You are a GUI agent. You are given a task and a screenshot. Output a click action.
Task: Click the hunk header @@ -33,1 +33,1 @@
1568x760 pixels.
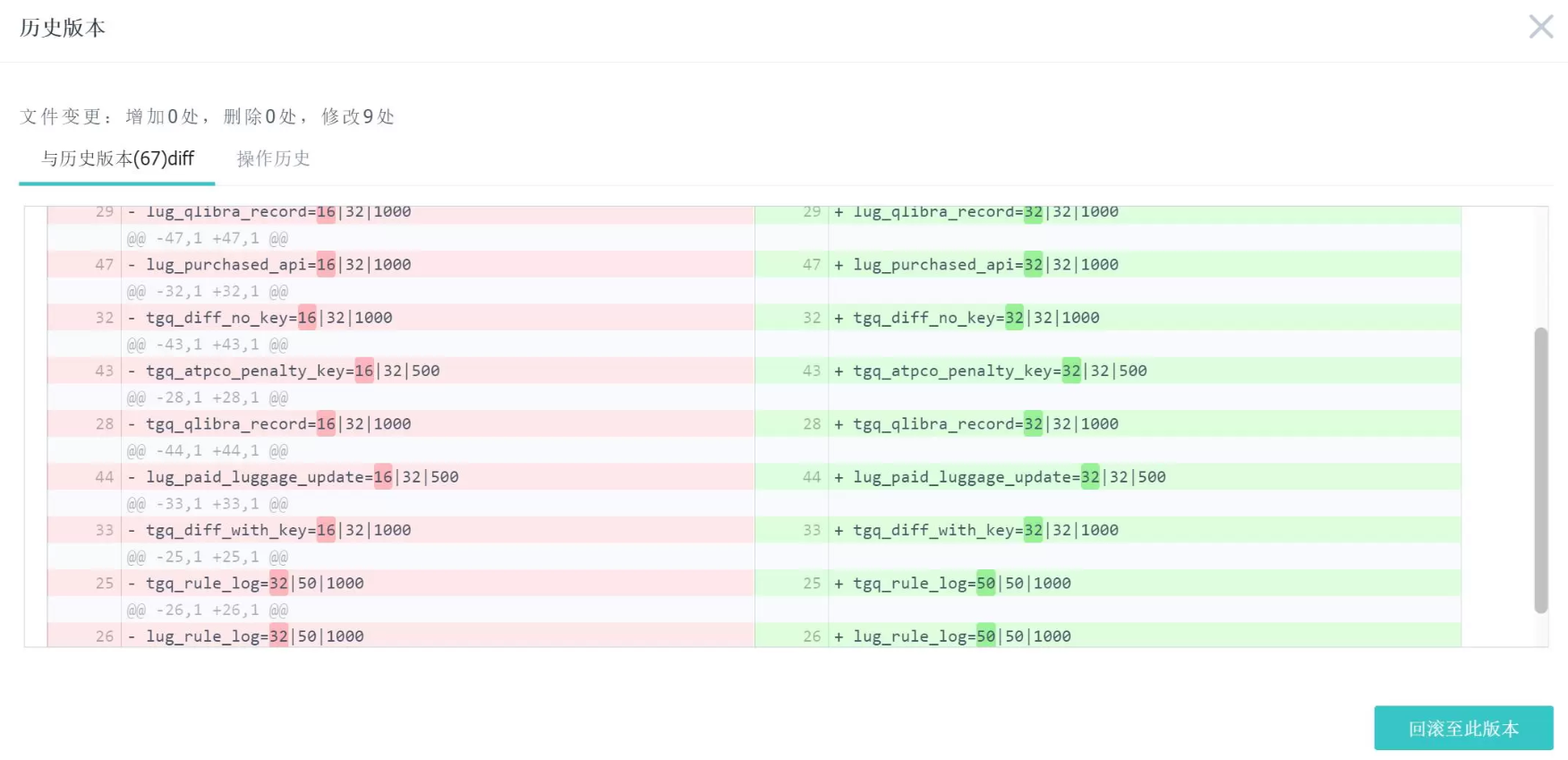point(208,503)
